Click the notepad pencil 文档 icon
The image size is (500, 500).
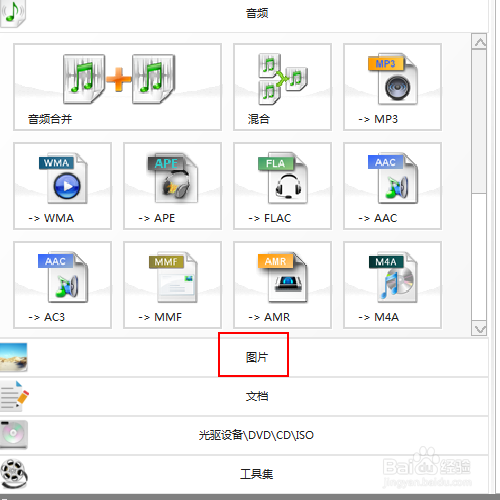point(14,396)
